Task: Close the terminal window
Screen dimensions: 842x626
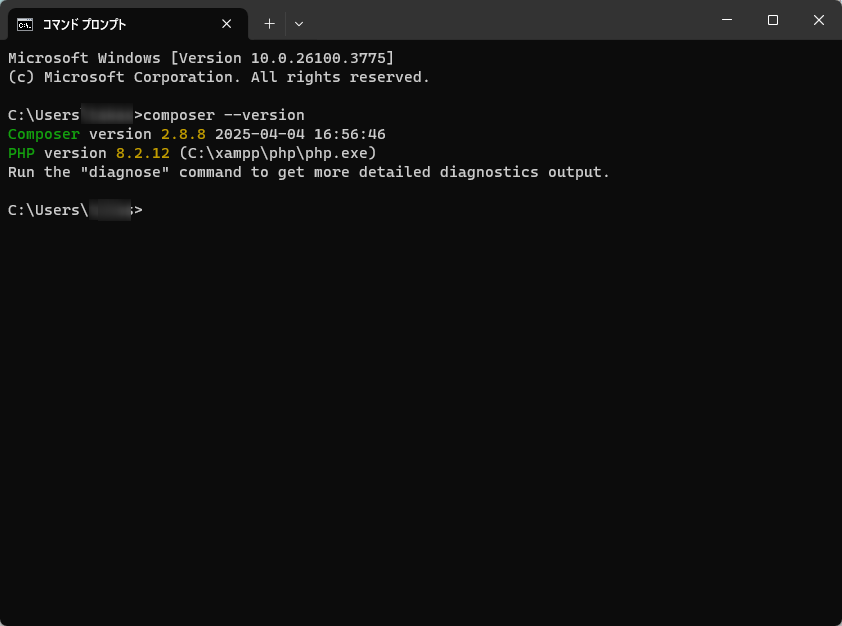Action: click(x=819, y=20)
